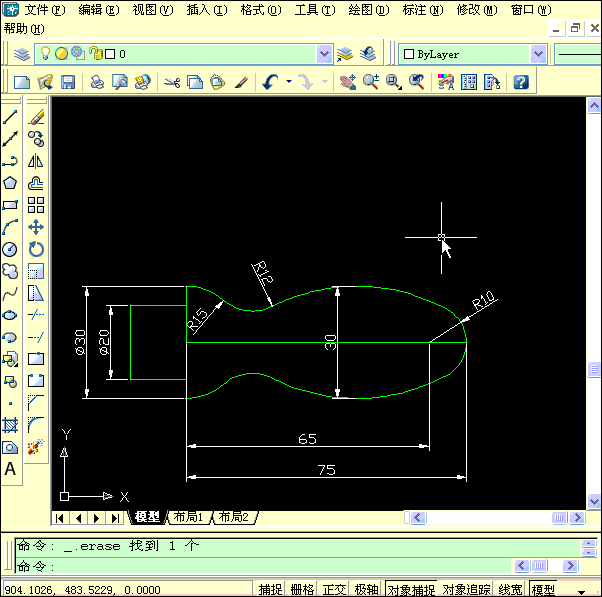This screenshot has height=597, width=602.
Task: Click the Undo arrow icon
Action: tap(270, 82)
